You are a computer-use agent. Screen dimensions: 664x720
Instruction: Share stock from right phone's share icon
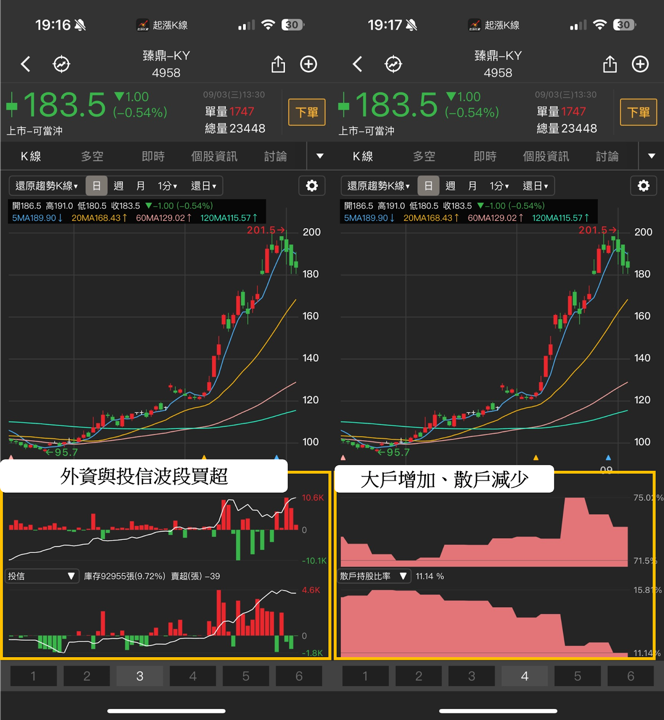[x=610, y=64]
